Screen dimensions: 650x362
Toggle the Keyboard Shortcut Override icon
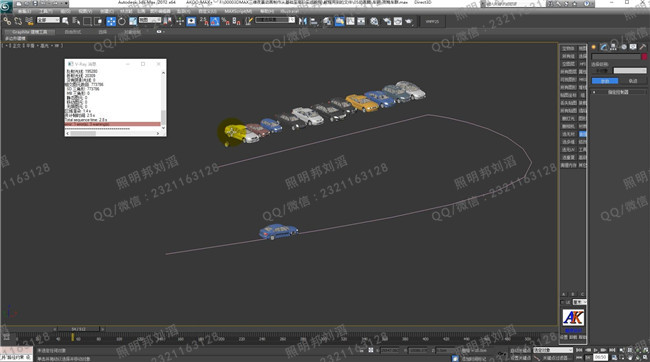[x=191, y=21]
